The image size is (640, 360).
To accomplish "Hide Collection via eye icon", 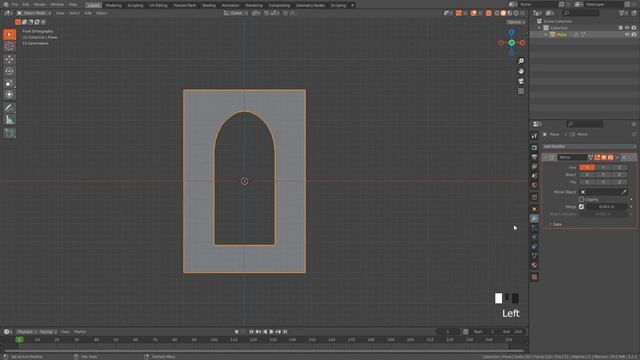I will point(627,28).
